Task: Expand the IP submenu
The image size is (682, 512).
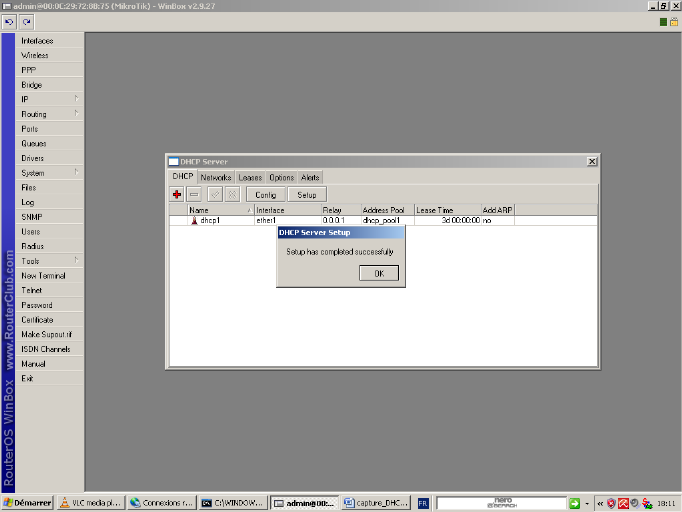Action: tap(49, 99)
